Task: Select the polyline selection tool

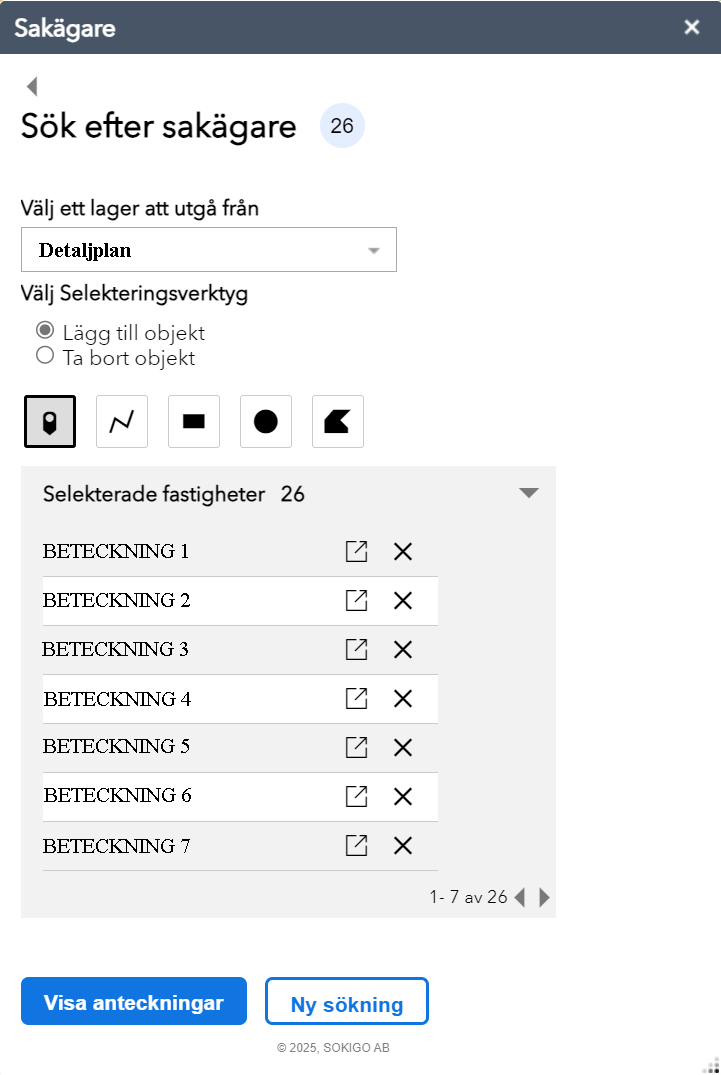Action: coord(122,422)
